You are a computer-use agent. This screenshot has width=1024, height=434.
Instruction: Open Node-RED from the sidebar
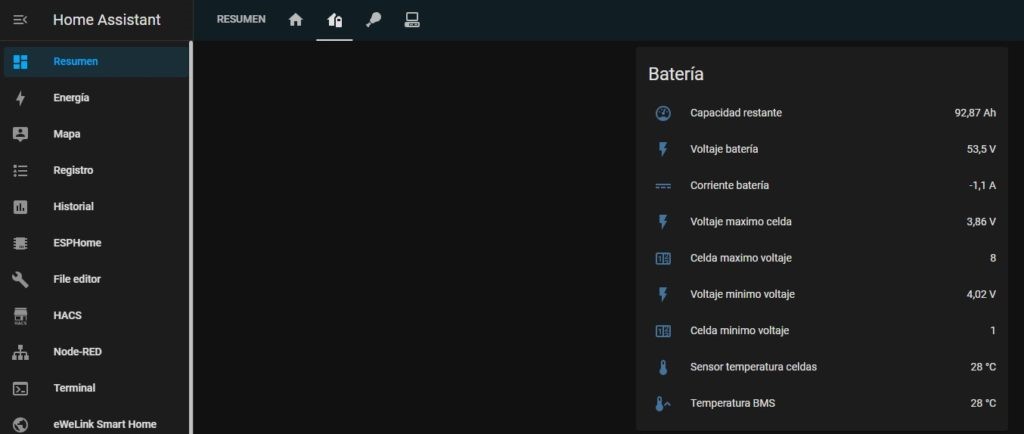click(77, 352)
